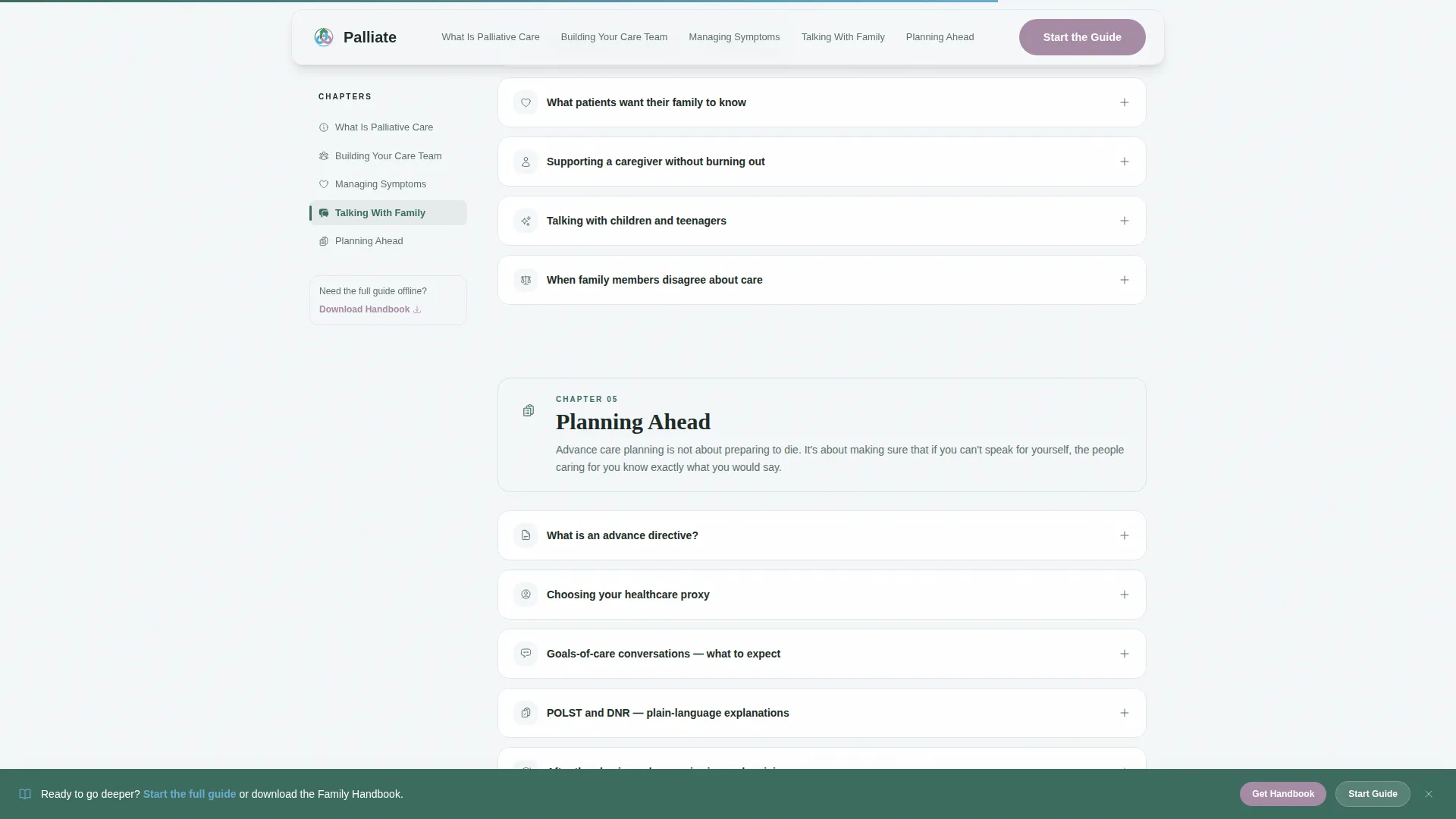Click 'Need the full guide offline?' text
This screenshot has height=819, width=1456.
(373, 291)
